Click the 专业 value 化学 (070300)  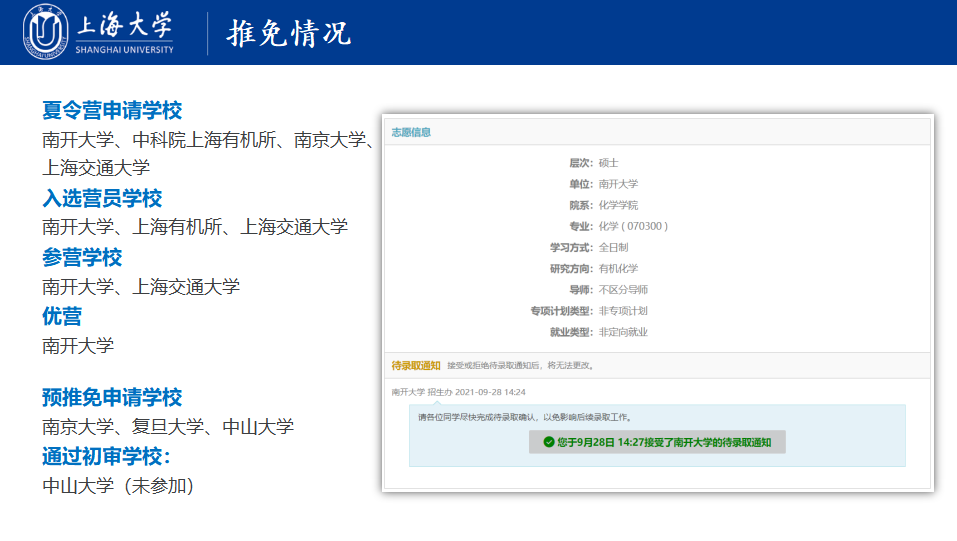633,226
